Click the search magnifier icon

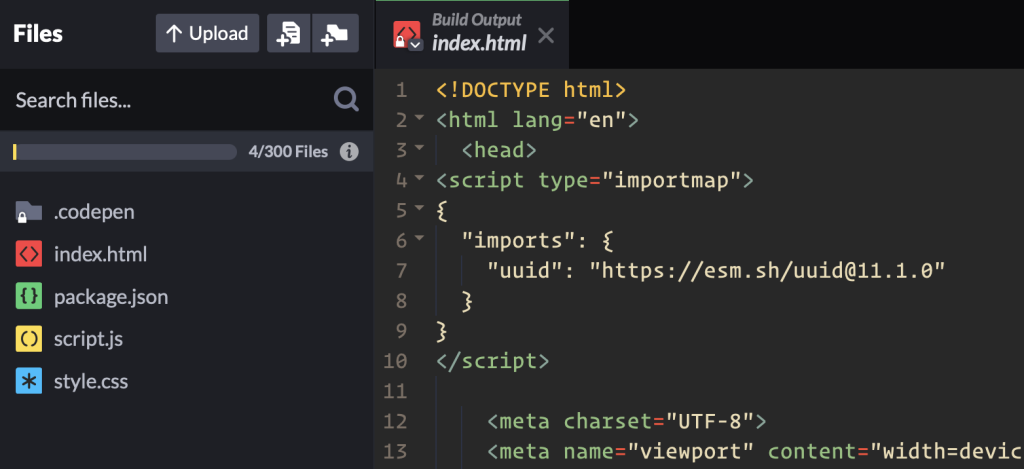point(346,99)
